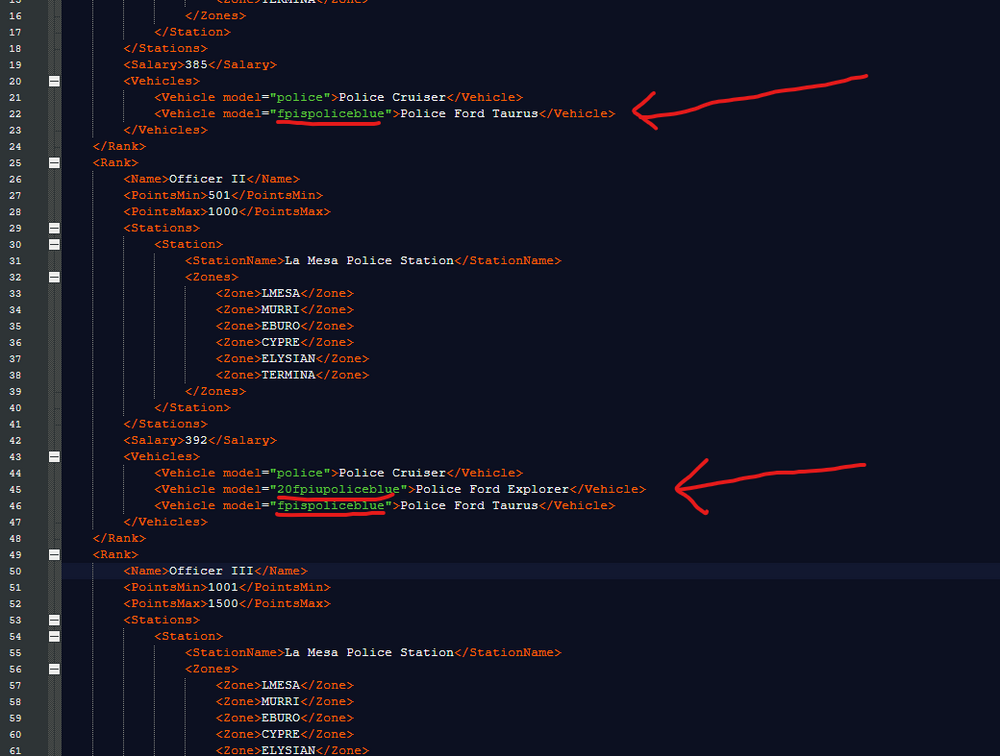Collapse the Station element on line 30

click(54, 243)
